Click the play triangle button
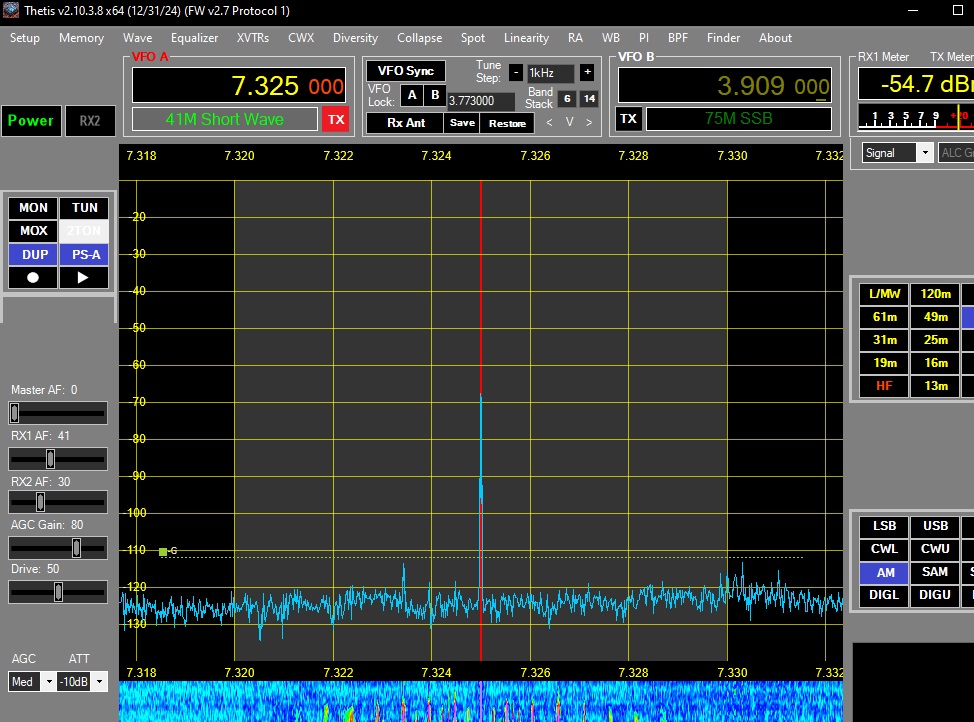Screen dimensions: 974x722 click(x=83, y=278)
